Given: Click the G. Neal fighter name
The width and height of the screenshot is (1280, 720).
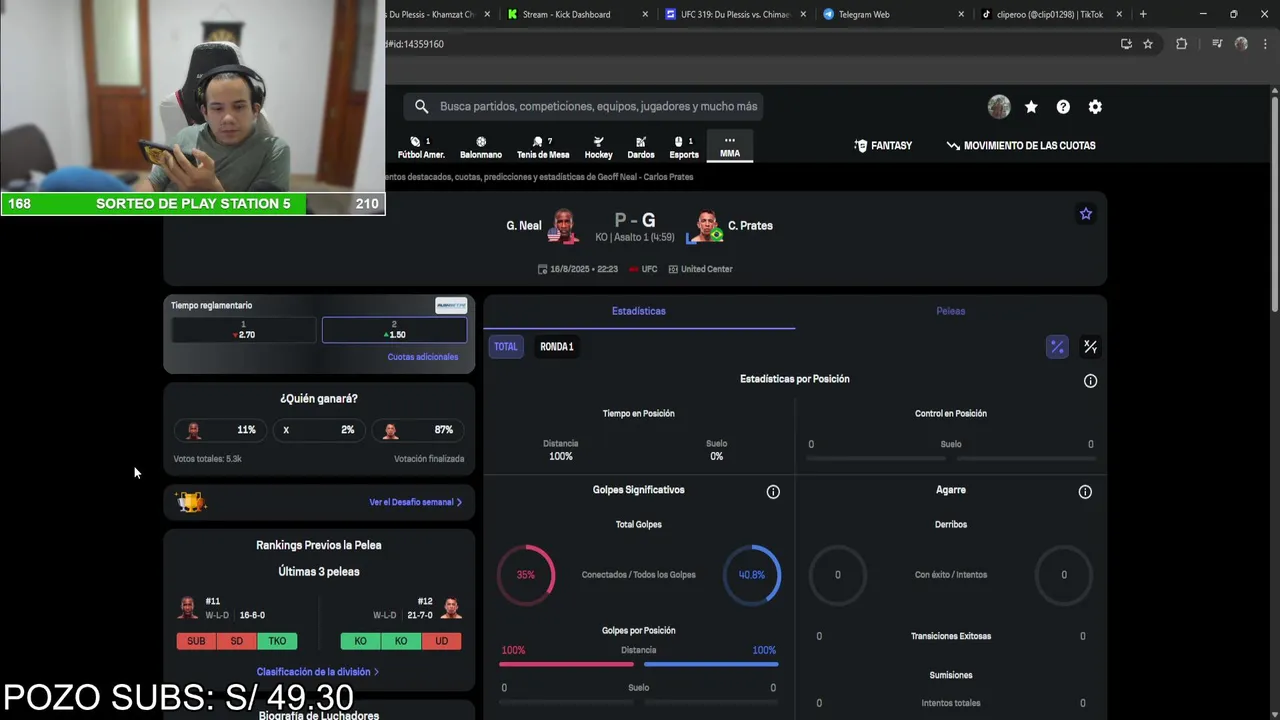Looking at the screenshot, I should 524,226.
